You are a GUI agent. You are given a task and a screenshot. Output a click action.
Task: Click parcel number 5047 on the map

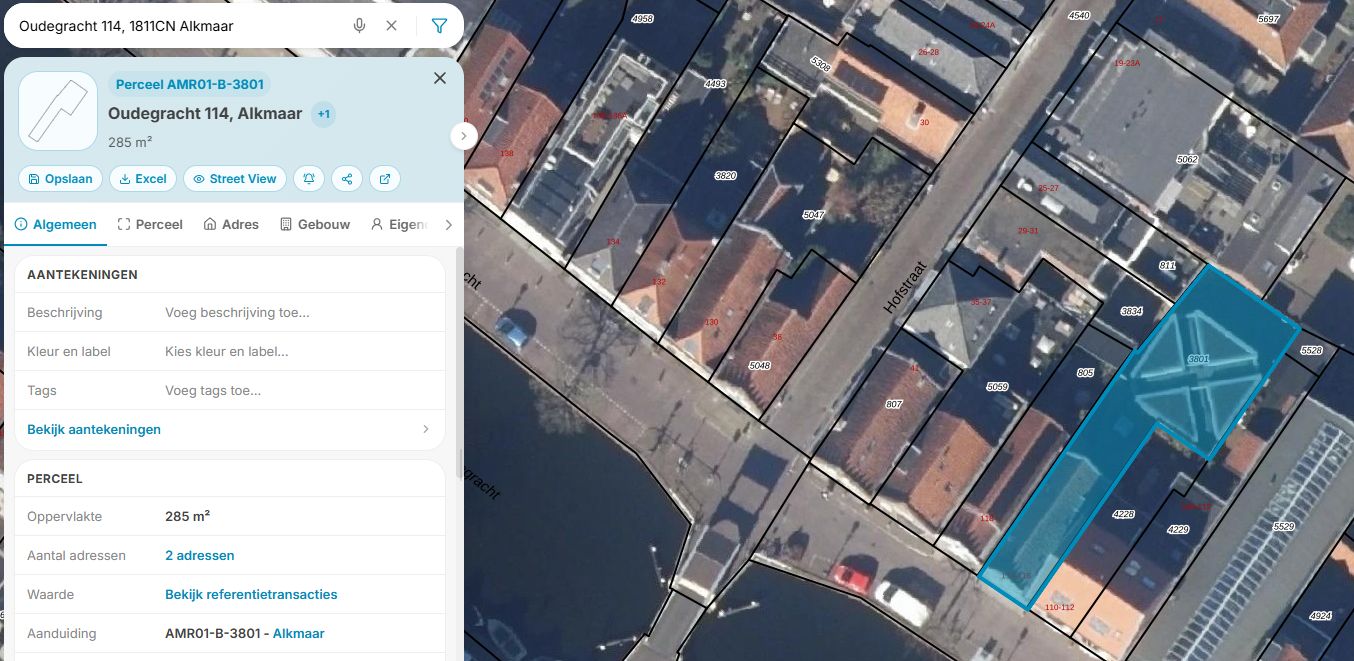(x=814, y=215)
